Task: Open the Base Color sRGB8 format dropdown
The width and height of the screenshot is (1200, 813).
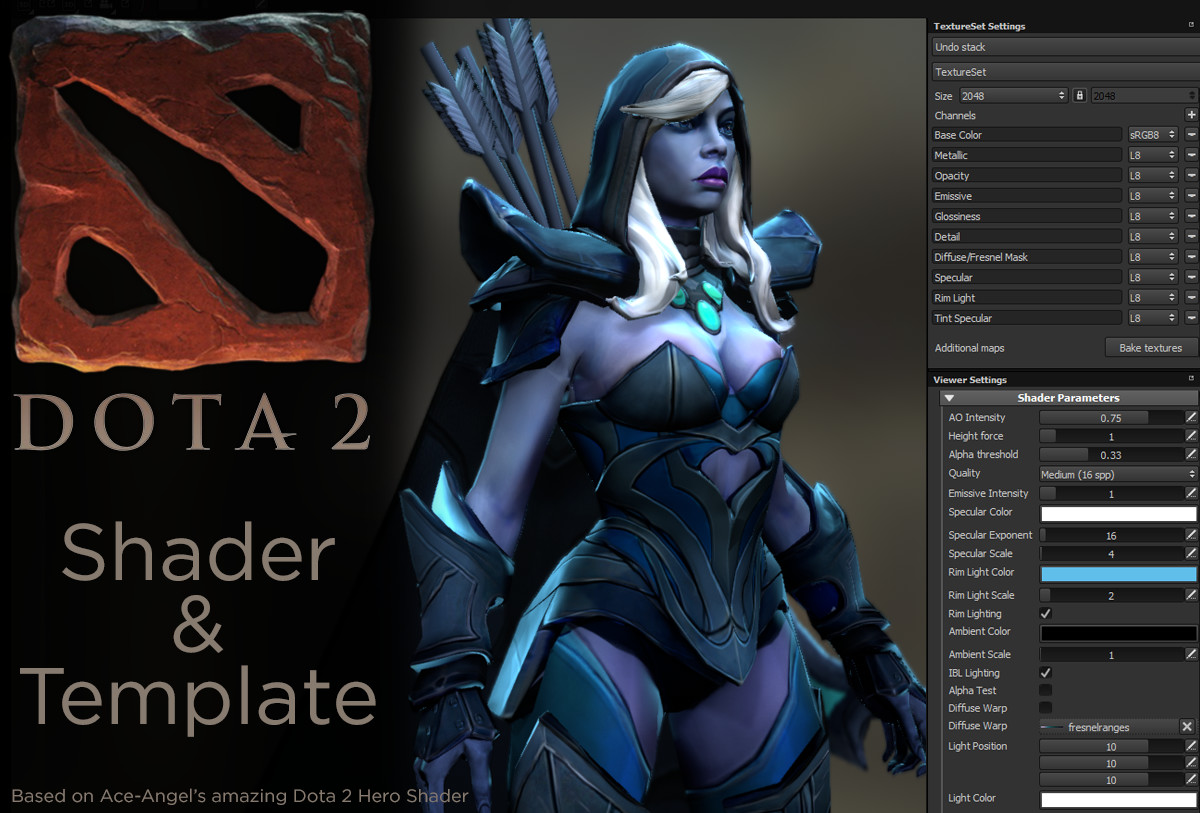Action: pos(1152,135)
